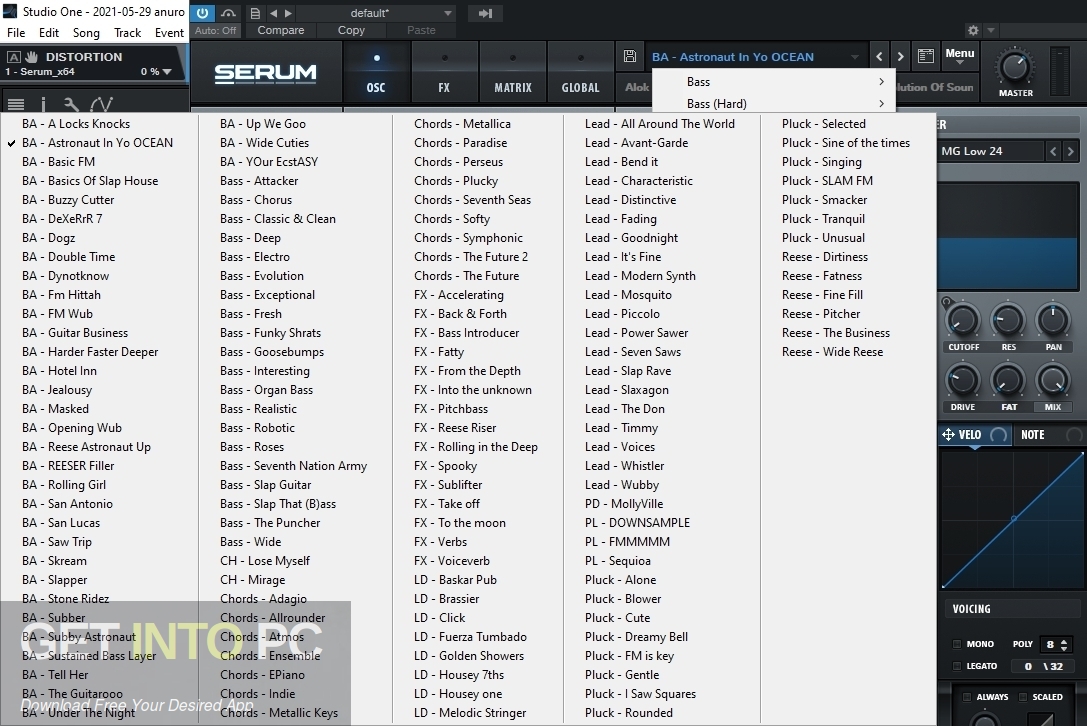Click the list lines icon in inspector

tap(15, 104)
